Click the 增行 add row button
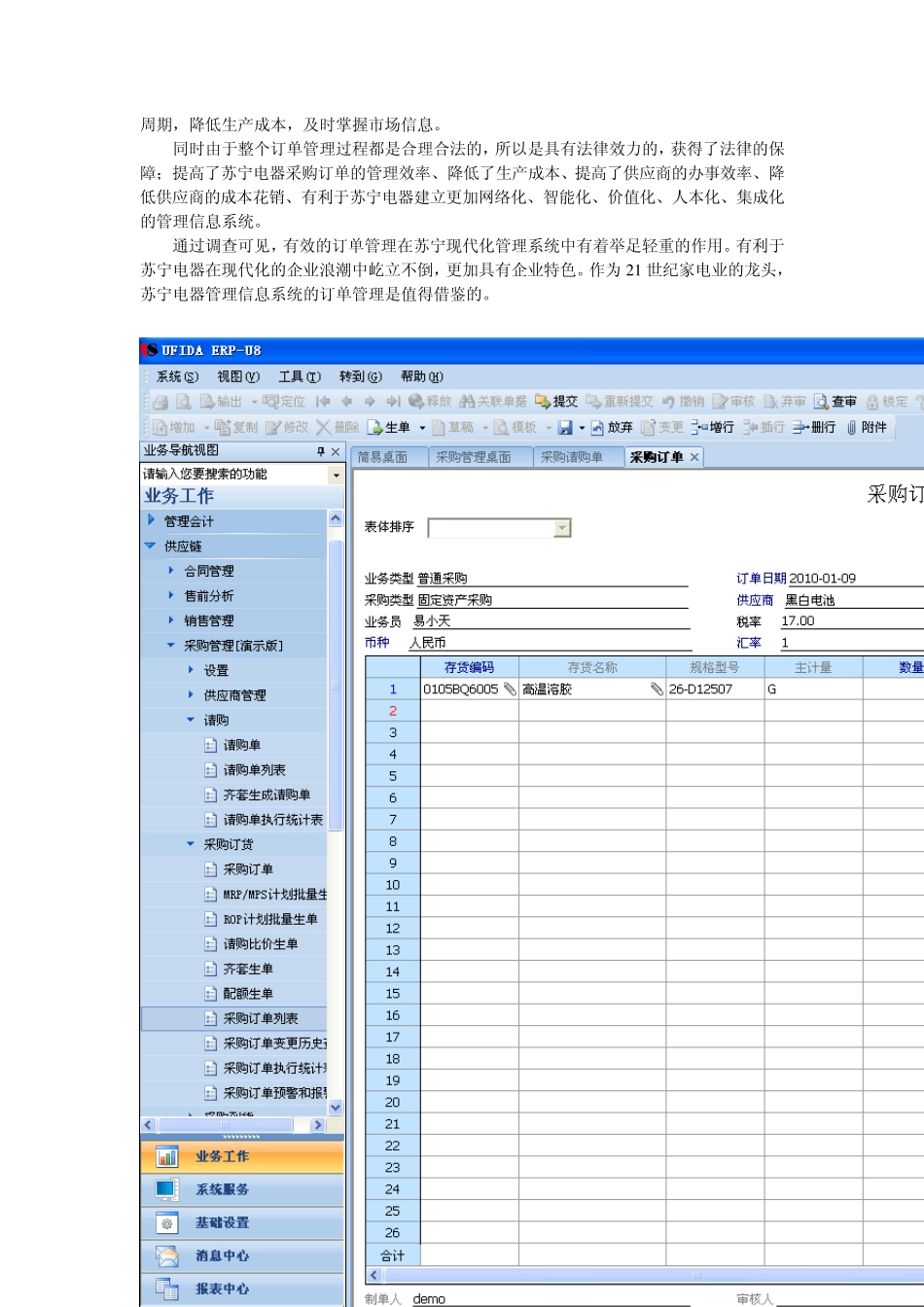The width and height of the screenshot is (924, 1307). pos(713,427)
